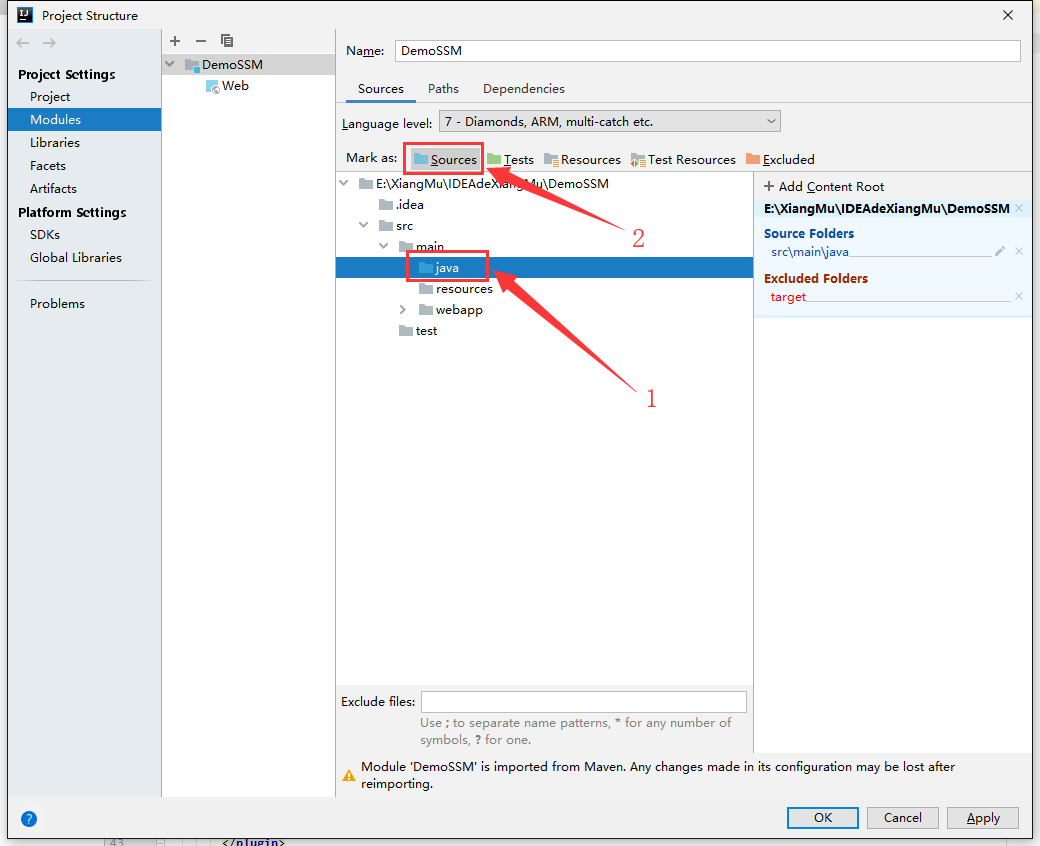Remove src\main\java source folder with X
The height and width of the screenshot is (846, 1040).
(1019, 251)
